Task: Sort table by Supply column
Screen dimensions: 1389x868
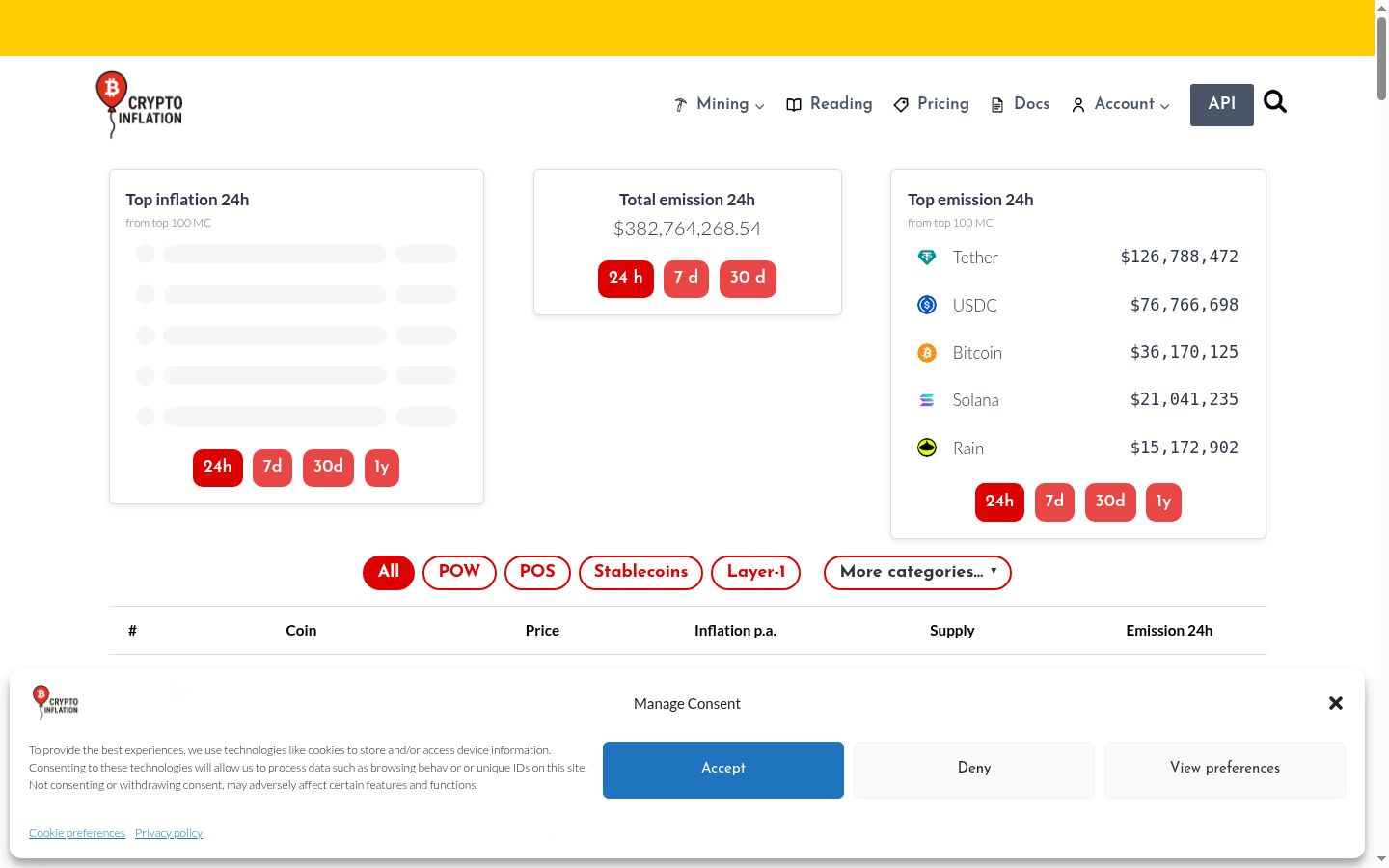Action: [x=952, y=631]
